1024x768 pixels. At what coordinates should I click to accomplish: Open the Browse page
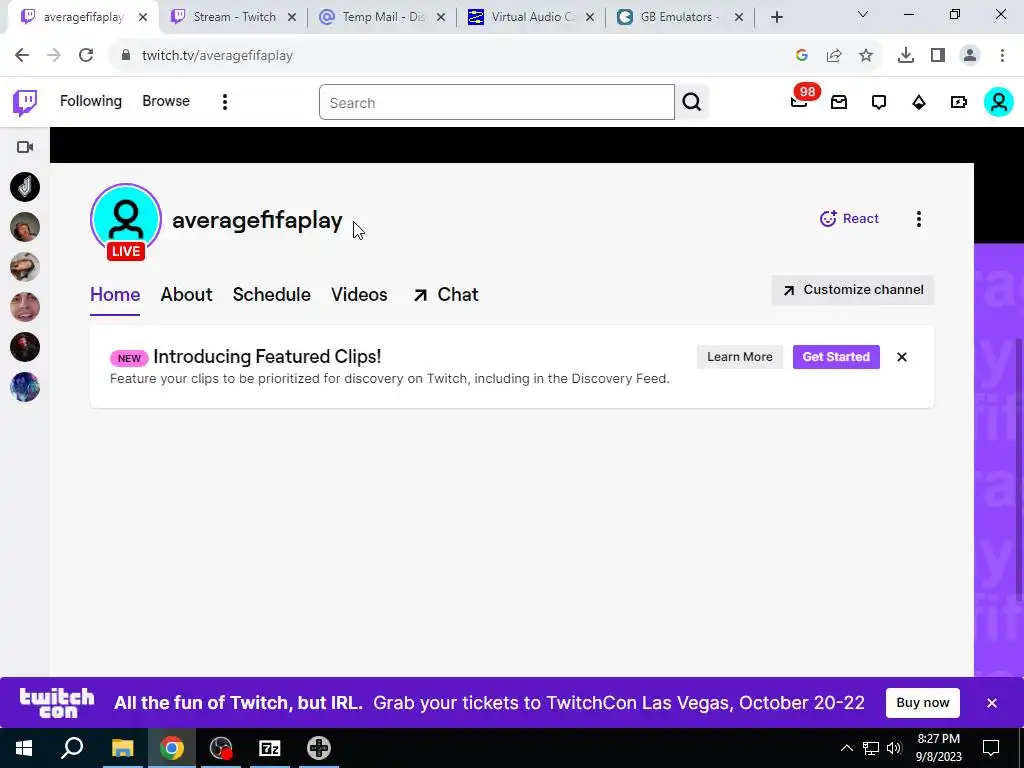166,101
